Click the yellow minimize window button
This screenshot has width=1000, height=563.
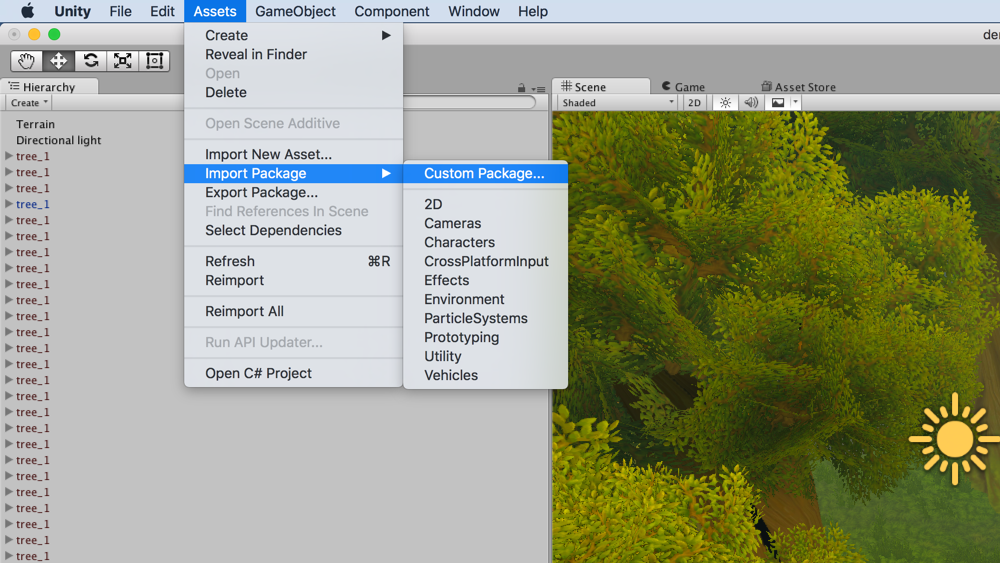coord(34,34)
